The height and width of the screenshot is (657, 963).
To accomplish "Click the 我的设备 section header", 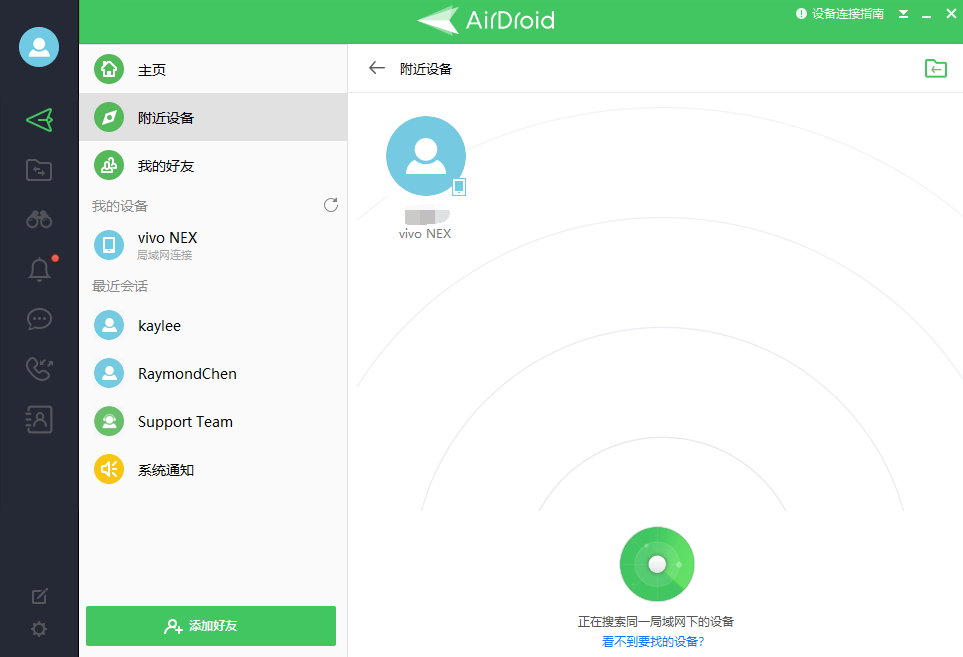I will click(120, 206).
